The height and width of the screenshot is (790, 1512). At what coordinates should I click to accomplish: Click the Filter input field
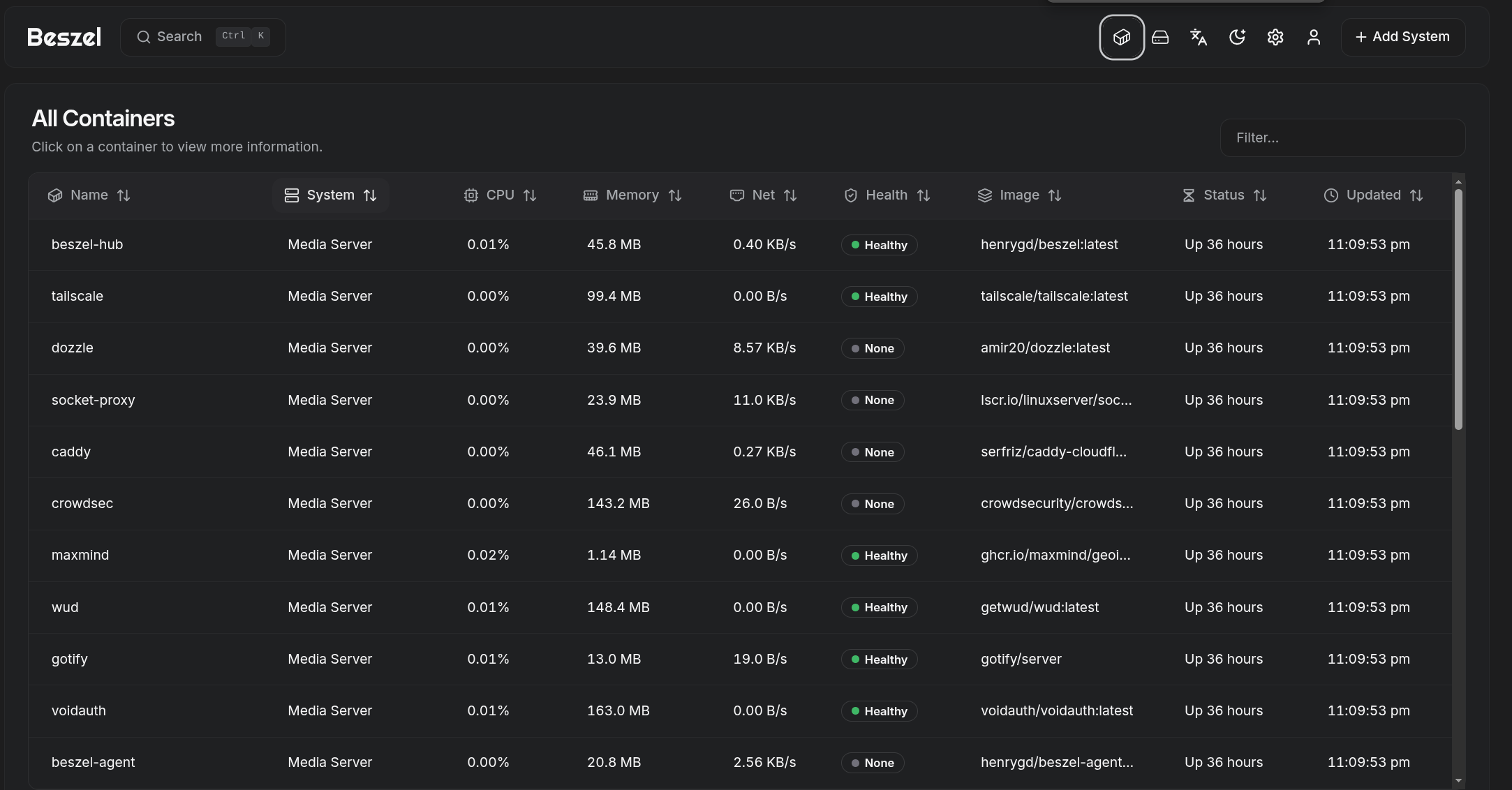(x=1342, y=138)
